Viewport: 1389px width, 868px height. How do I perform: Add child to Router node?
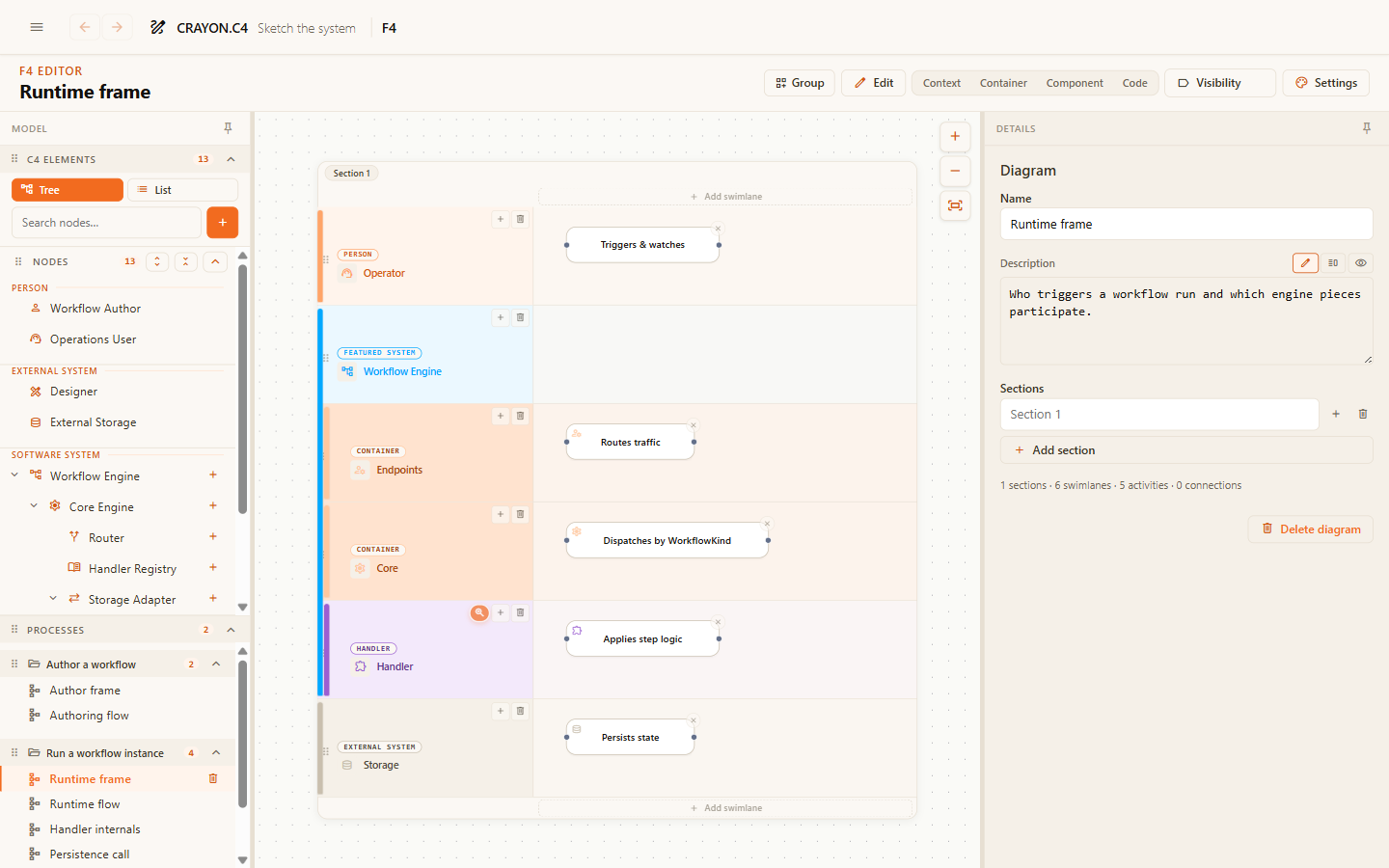[213, 537]
